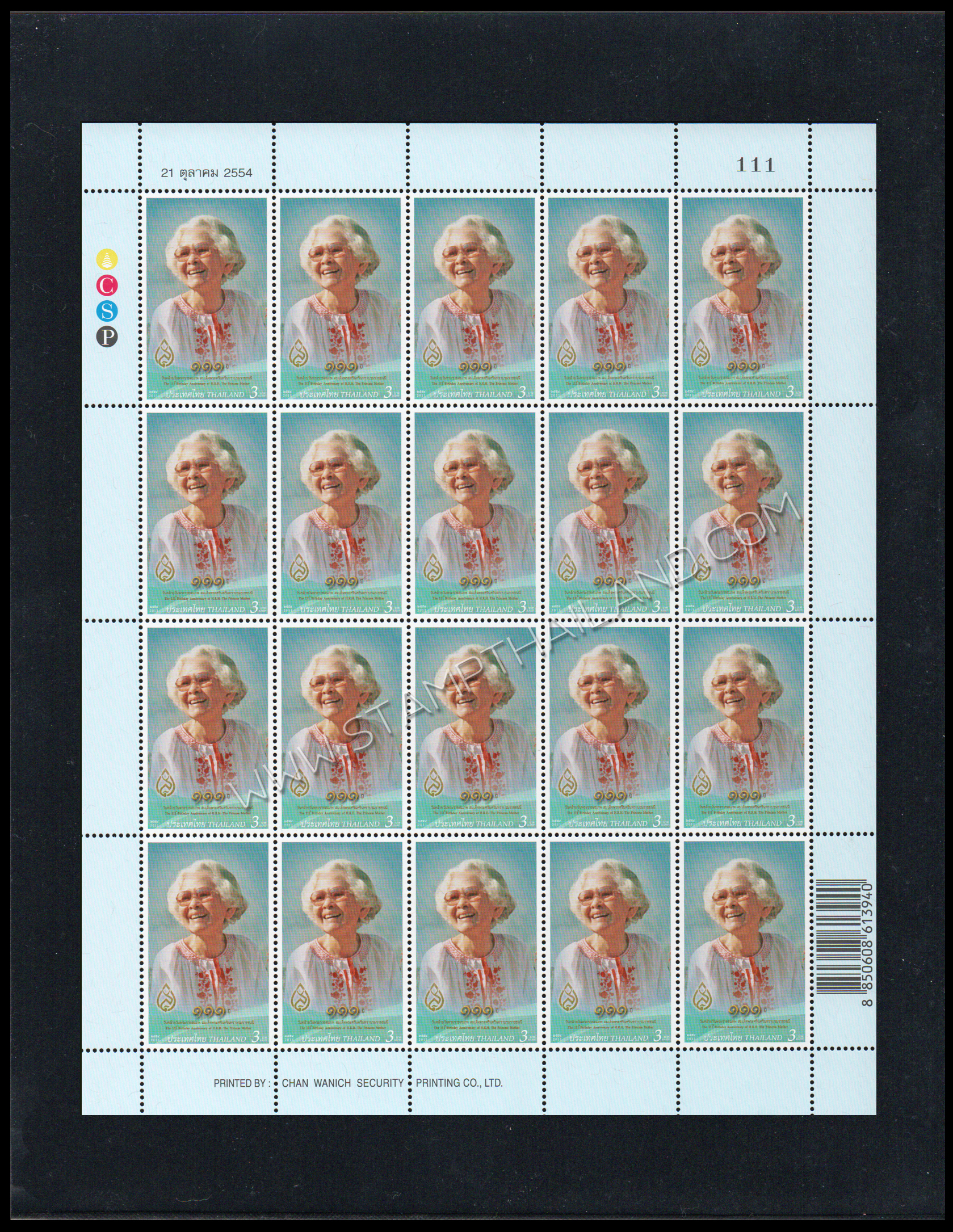Click the '3' denomination on the top-right stamp

[x=791, y=393]
